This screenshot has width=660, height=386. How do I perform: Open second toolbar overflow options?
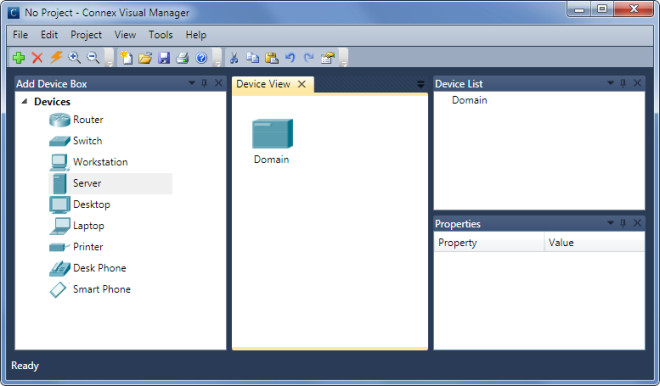pyautogui.click(x=217, y=58)
